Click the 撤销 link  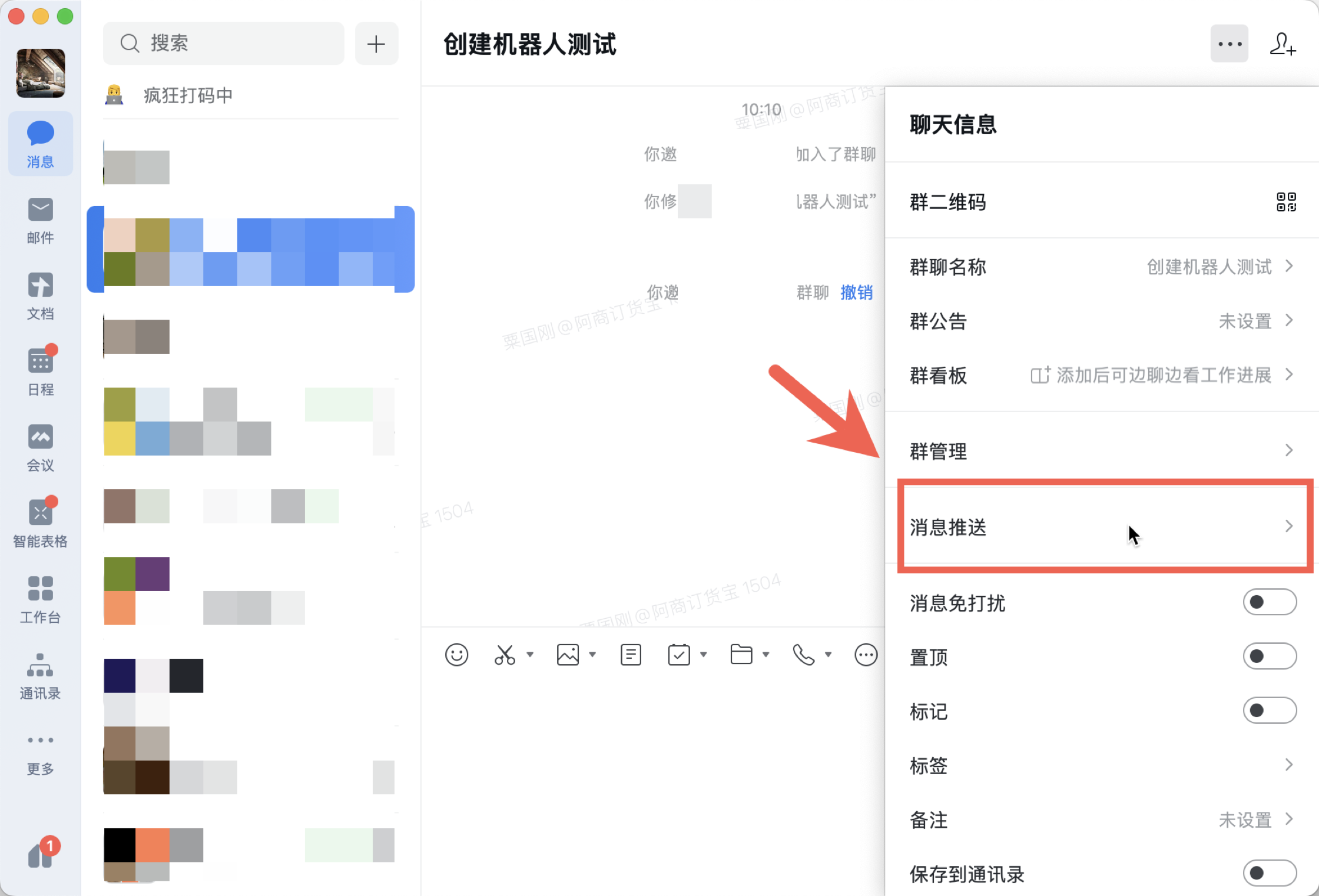(x=856, y=292)
